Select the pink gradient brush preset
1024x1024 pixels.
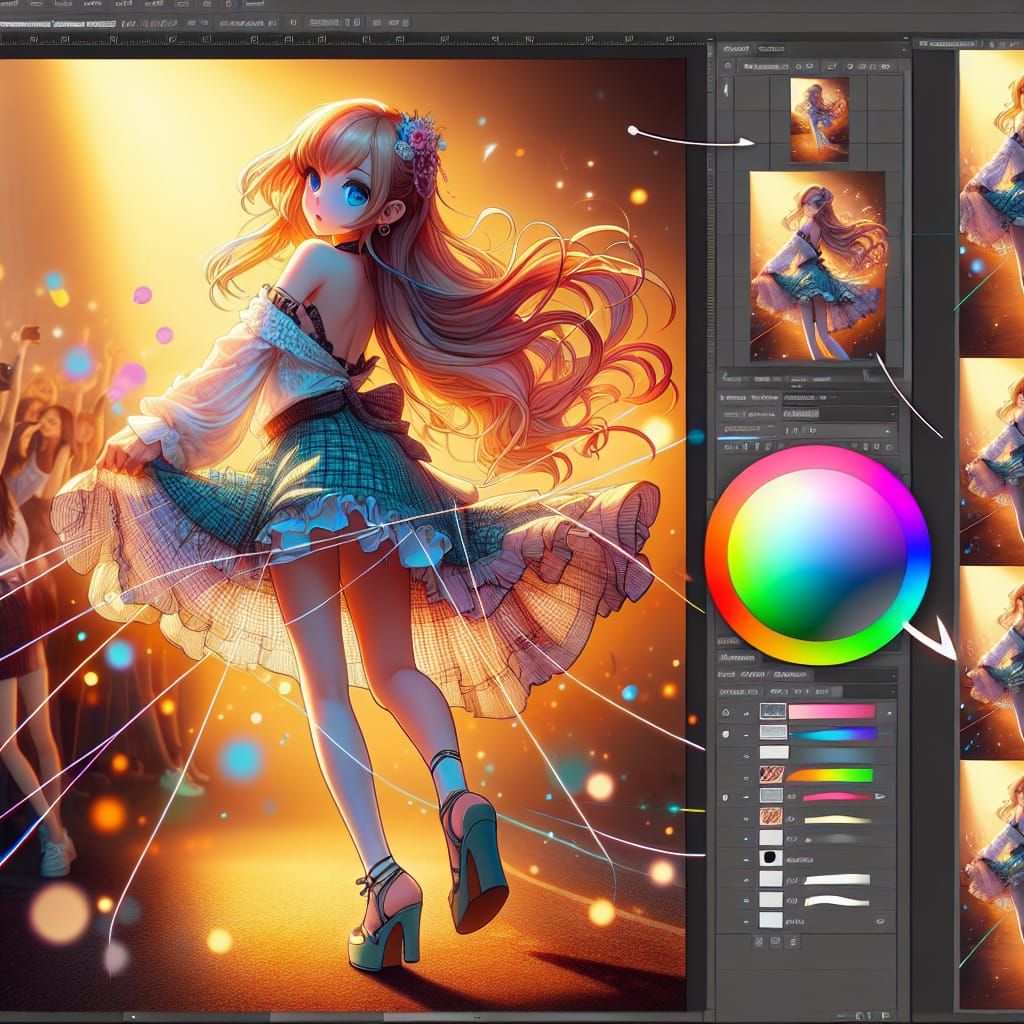pyautogui.click(x=831, y=711)
